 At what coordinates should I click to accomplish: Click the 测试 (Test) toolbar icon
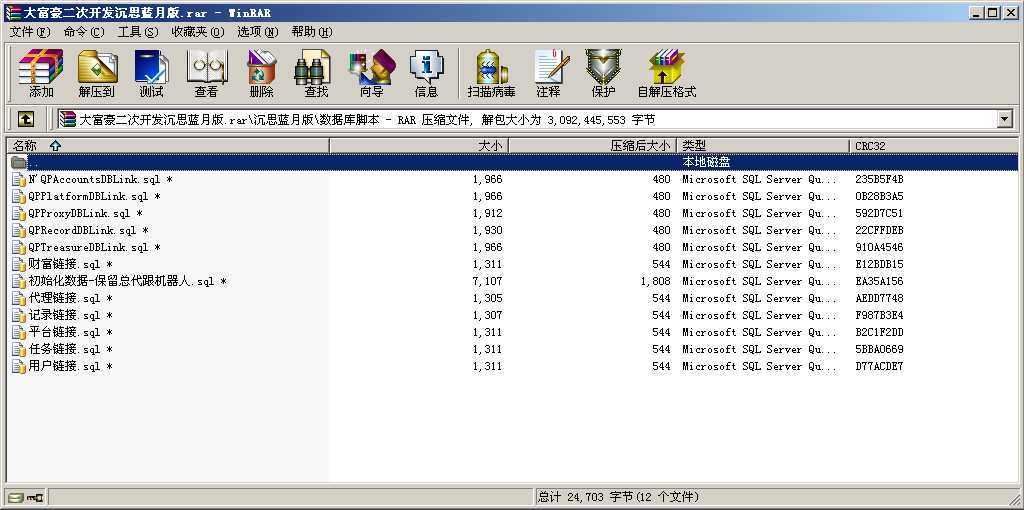152,73
